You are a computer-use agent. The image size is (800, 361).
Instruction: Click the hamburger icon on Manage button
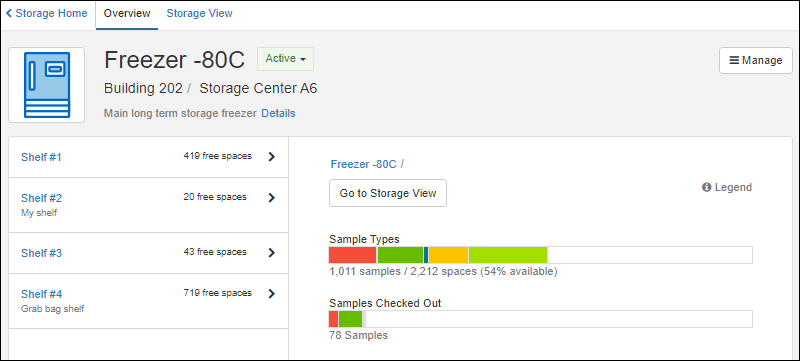[x=734, y=61]
